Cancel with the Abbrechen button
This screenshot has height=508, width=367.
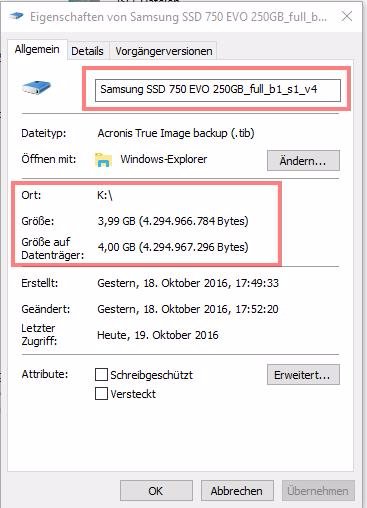point(237,491)
